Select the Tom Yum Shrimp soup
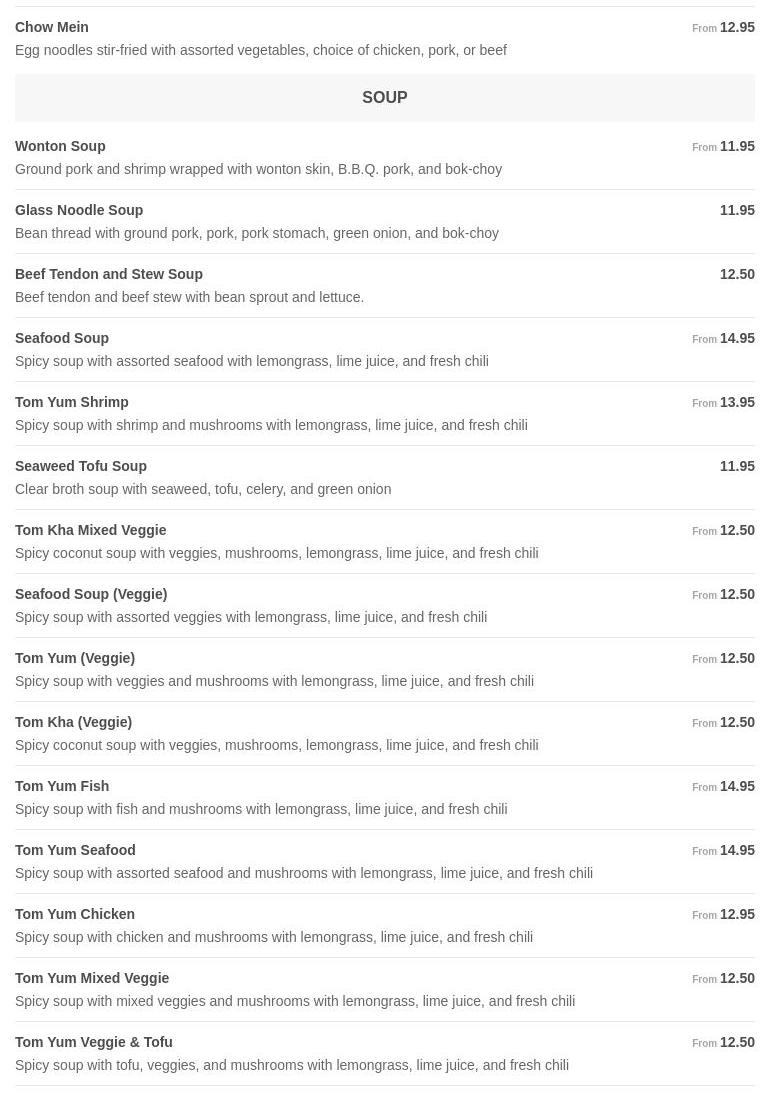This screenshot has height=1100, width=770. (72, 402)
